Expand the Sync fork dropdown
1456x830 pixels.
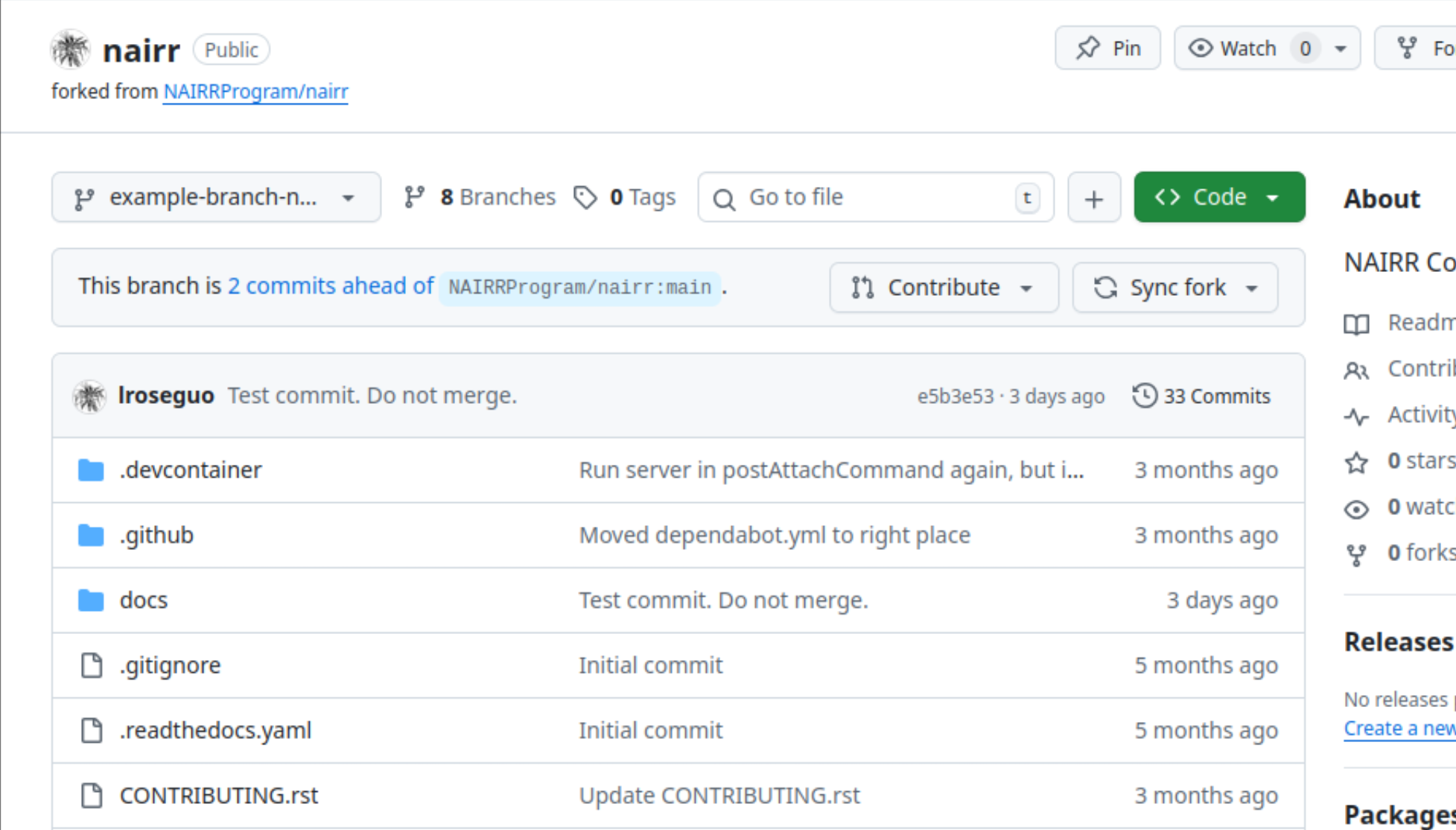click(x=1175, y=288)
